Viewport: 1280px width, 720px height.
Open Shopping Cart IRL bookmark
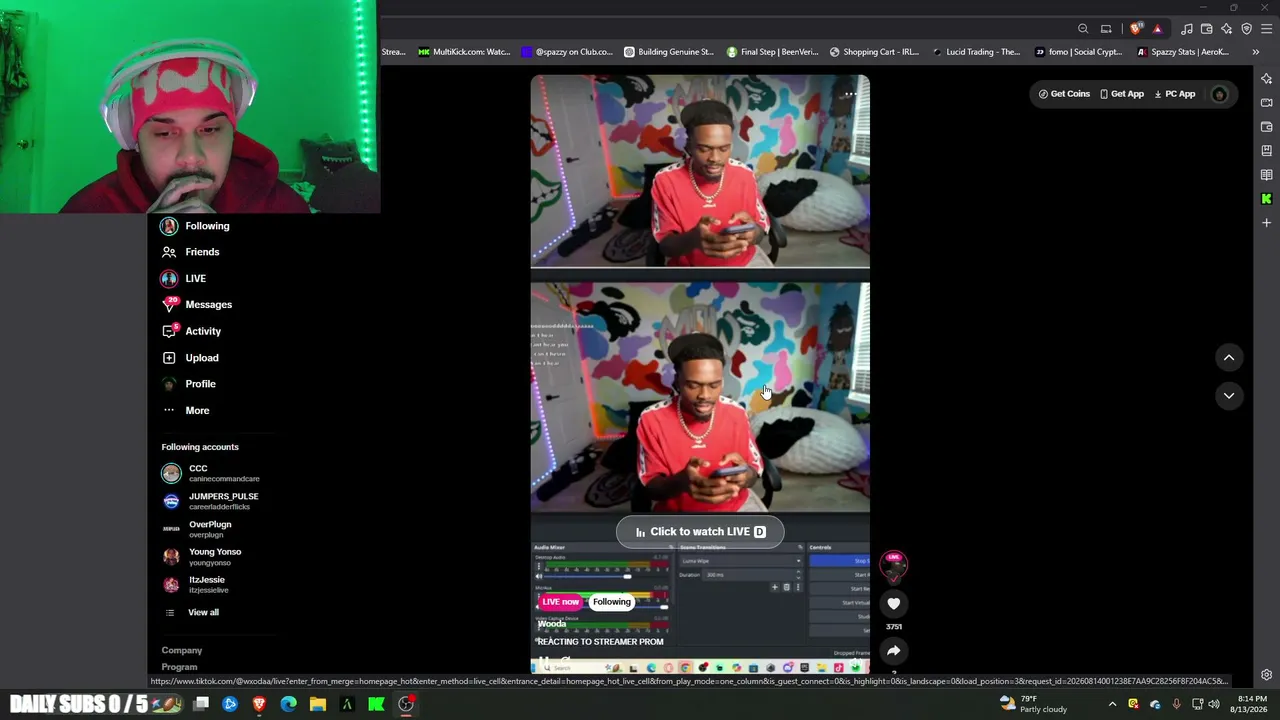[874, 52]
